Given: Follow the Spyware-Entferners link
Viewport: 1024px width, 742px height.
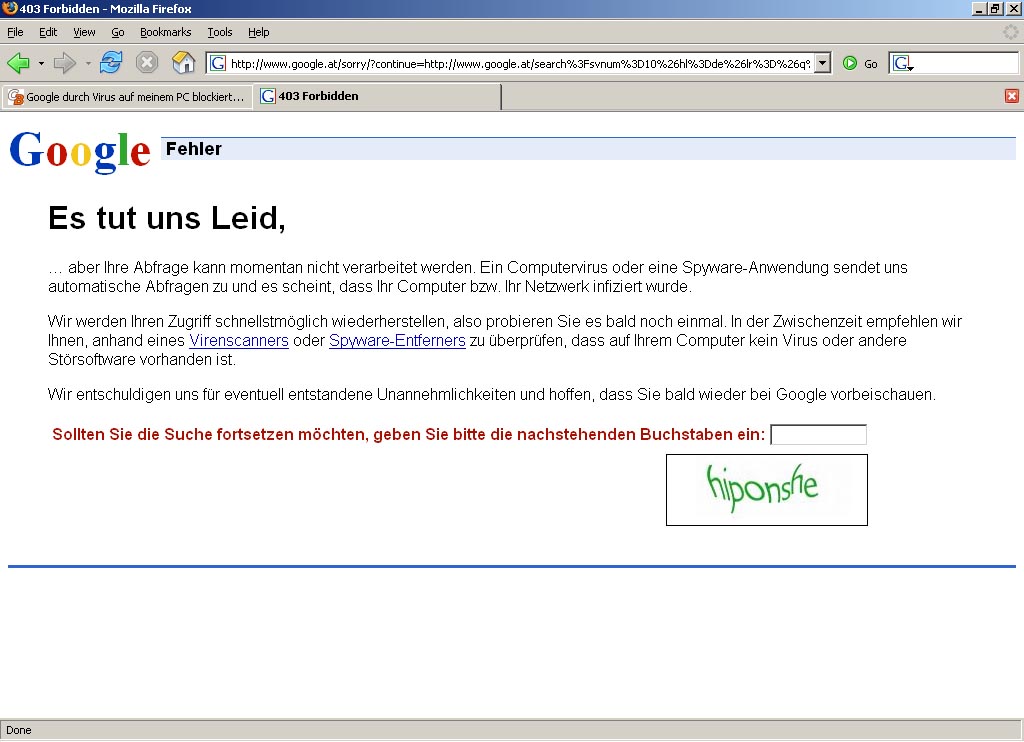Looking at the screenshot, I should tap(397, 340).
